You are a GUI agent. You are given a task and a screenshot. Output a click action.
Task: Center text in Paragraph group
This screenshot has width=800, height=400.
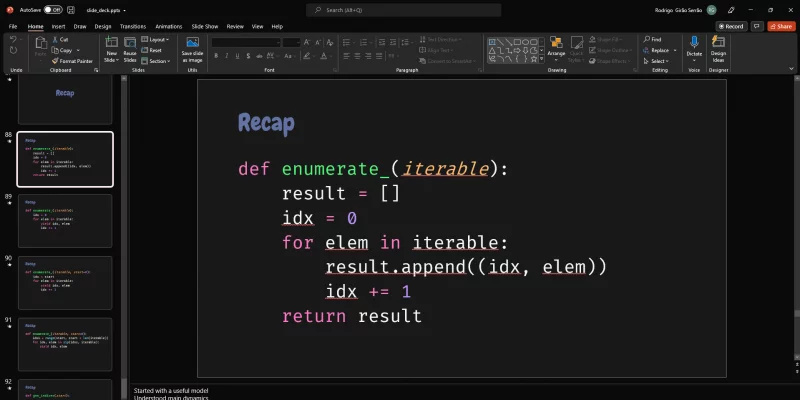[x=357, y=56]
